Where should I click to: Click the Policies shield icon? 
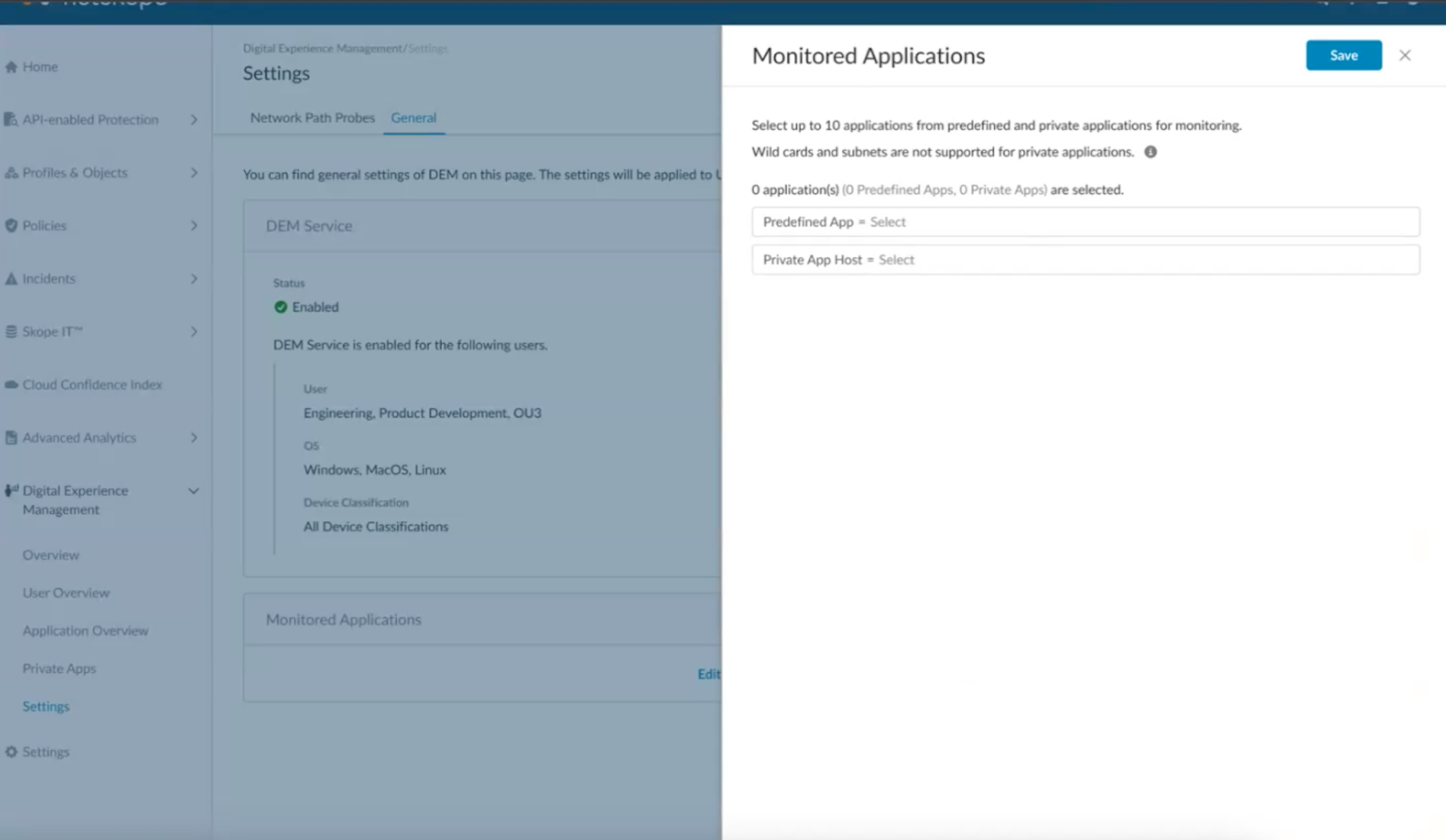(11, 226)
